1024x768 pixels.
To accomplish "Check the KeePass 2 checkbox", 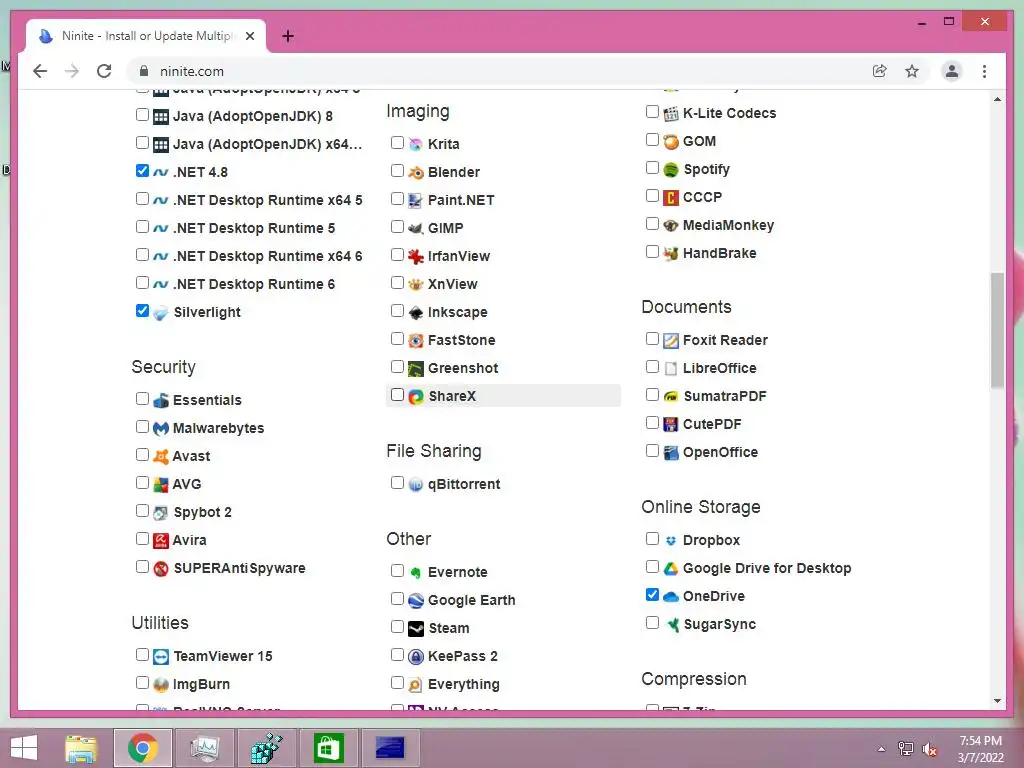I will 397,654.
